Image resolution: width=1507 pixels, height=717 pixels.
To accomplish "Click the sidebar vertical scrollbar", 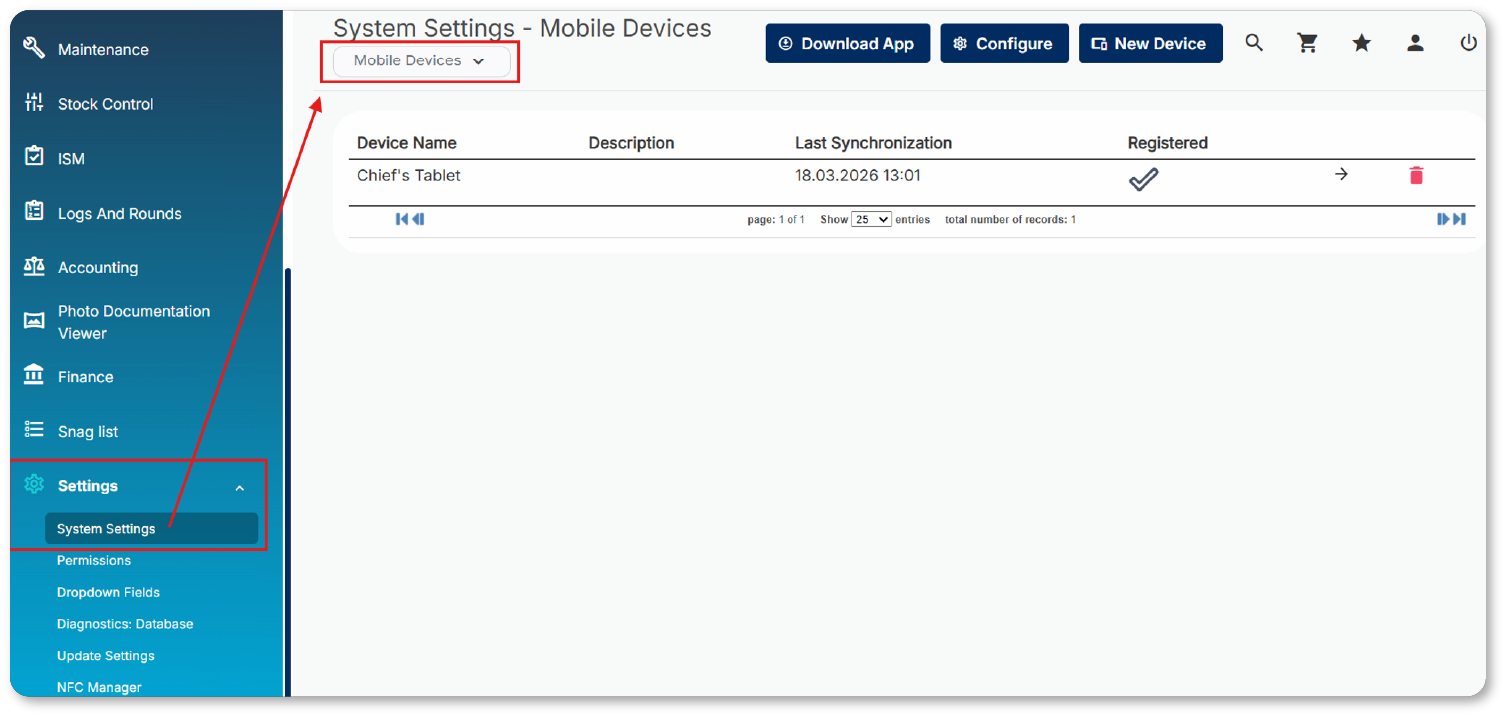I will [x=288, y=480].
